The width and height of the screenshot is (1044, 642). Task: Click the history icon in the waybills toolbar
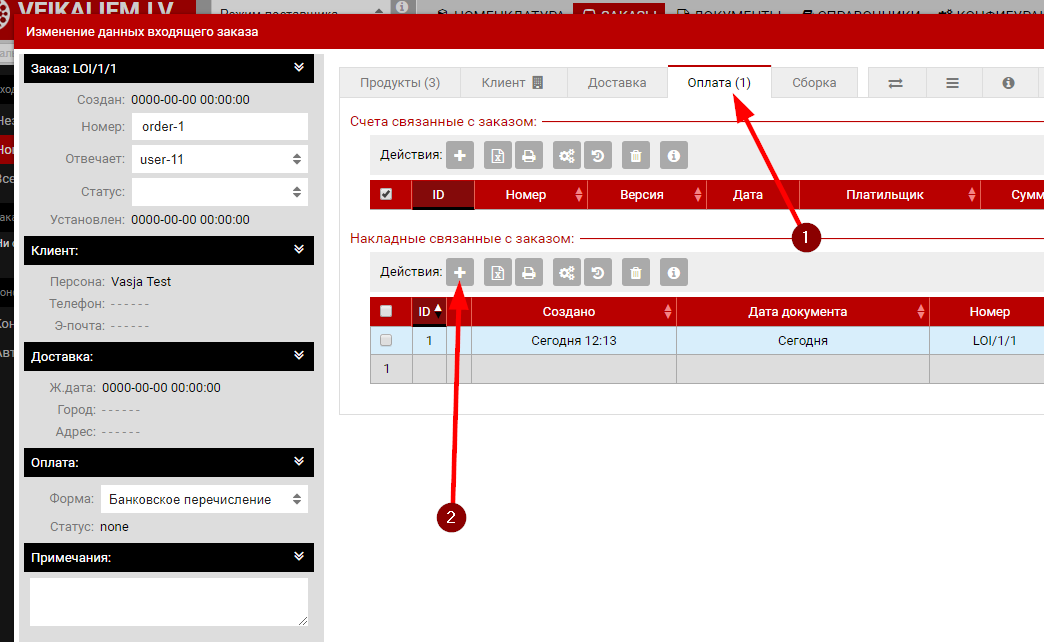coord(597,272)
